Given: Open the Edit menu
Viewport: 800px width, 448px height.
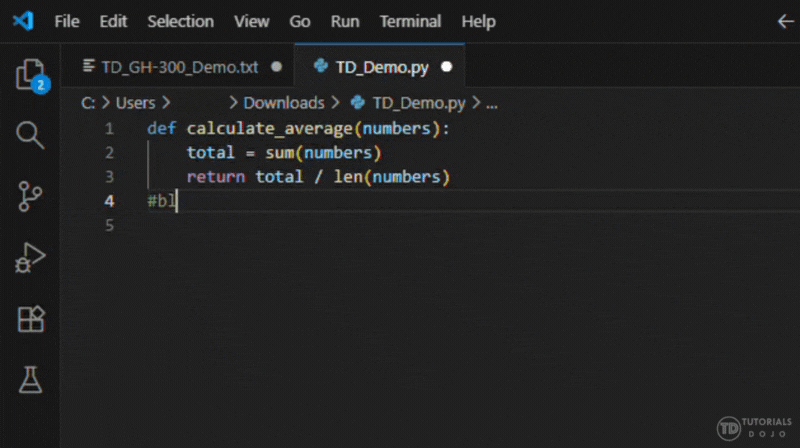Looking at the screenshot, I should tap(113, 21).
